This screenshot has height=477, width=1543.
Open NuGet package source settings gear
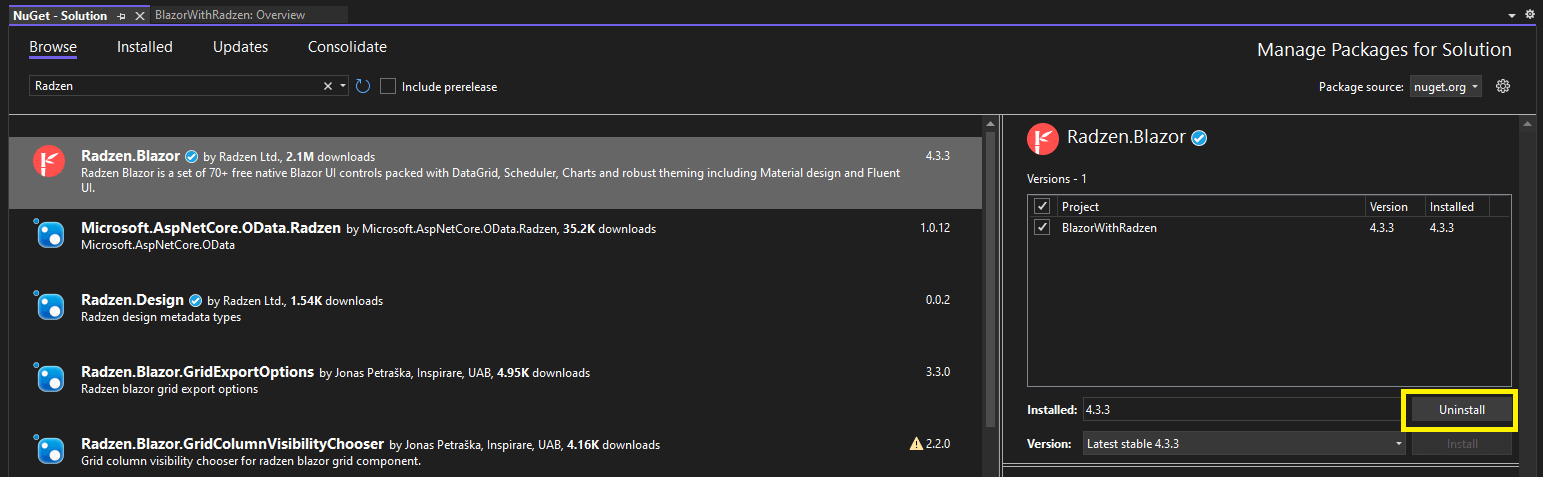pos(1502,87)
